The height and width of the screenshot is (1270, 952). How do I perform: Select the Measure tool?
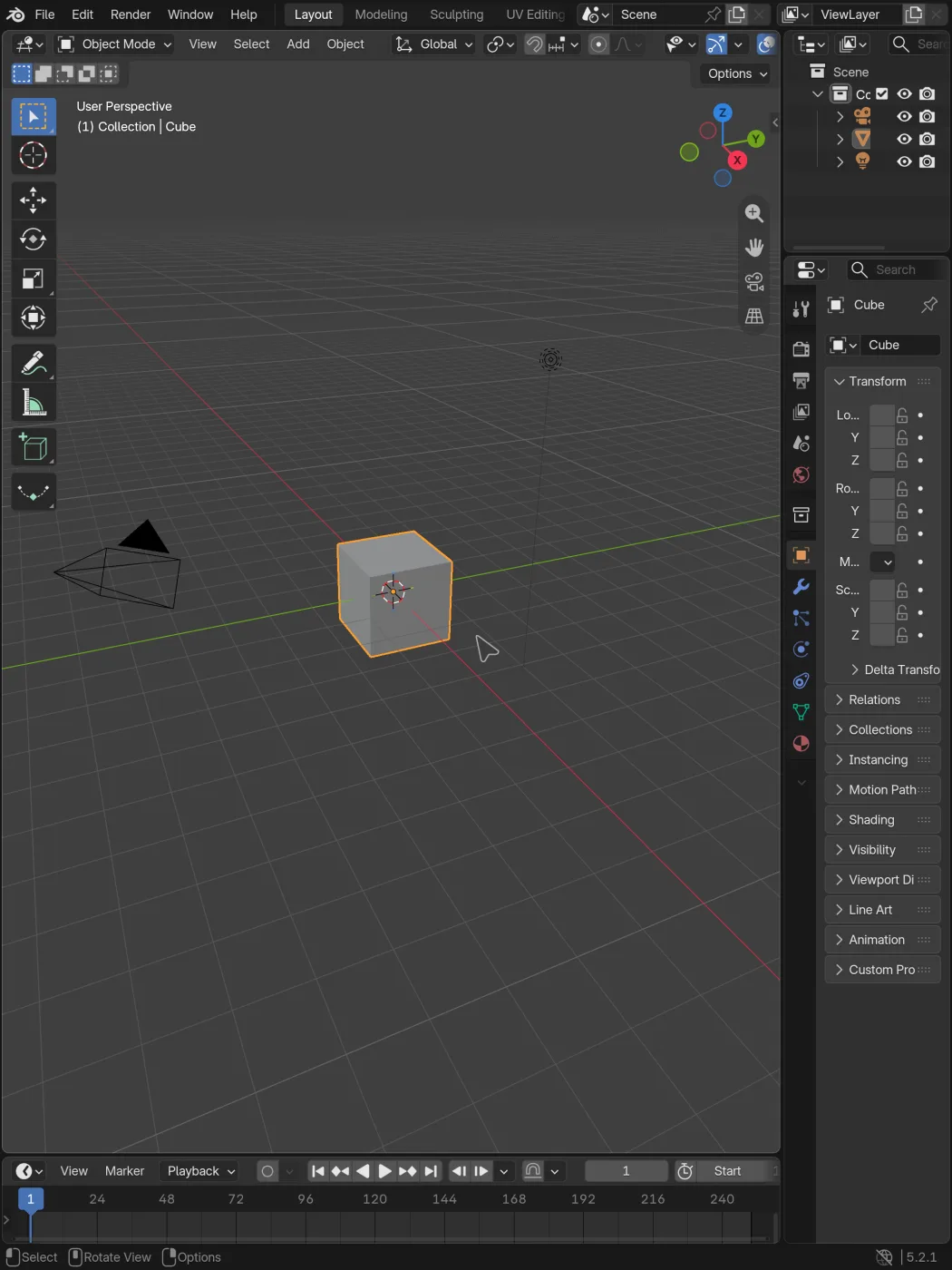point(34,403)
